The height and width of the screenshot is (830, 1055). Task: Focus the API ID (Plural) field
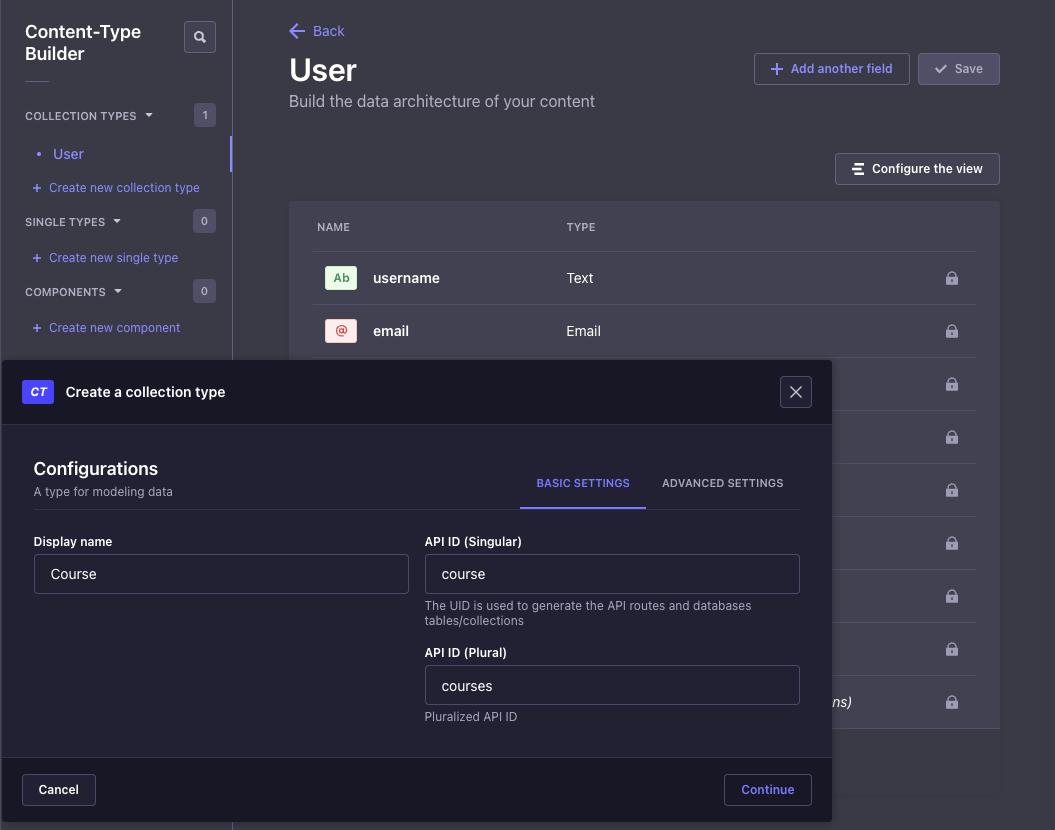click(612, 686)
